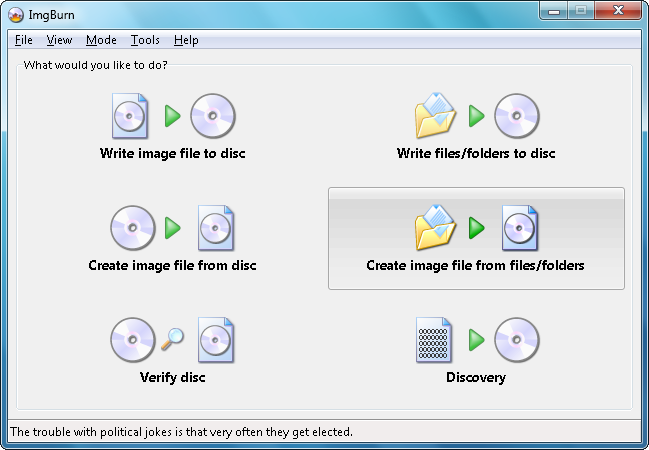Click the green arrow in 'Create image file from disc'

click(x=173, y=228)
